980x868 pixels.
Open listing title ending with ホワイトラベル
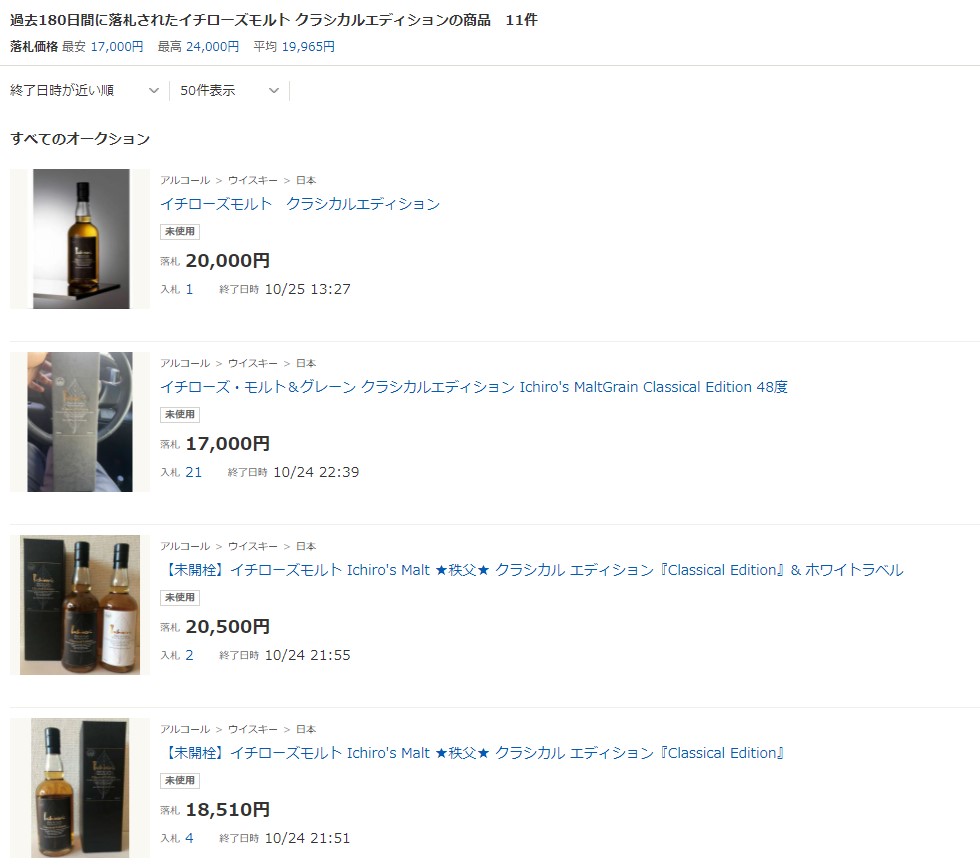[532, 570]
